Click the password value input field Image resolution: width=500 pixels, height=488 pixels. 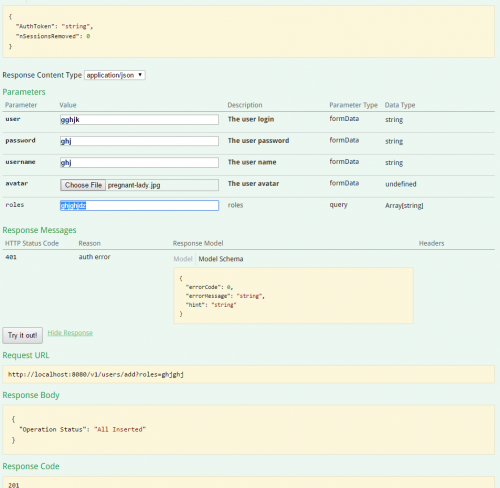[x=139, y=141]
